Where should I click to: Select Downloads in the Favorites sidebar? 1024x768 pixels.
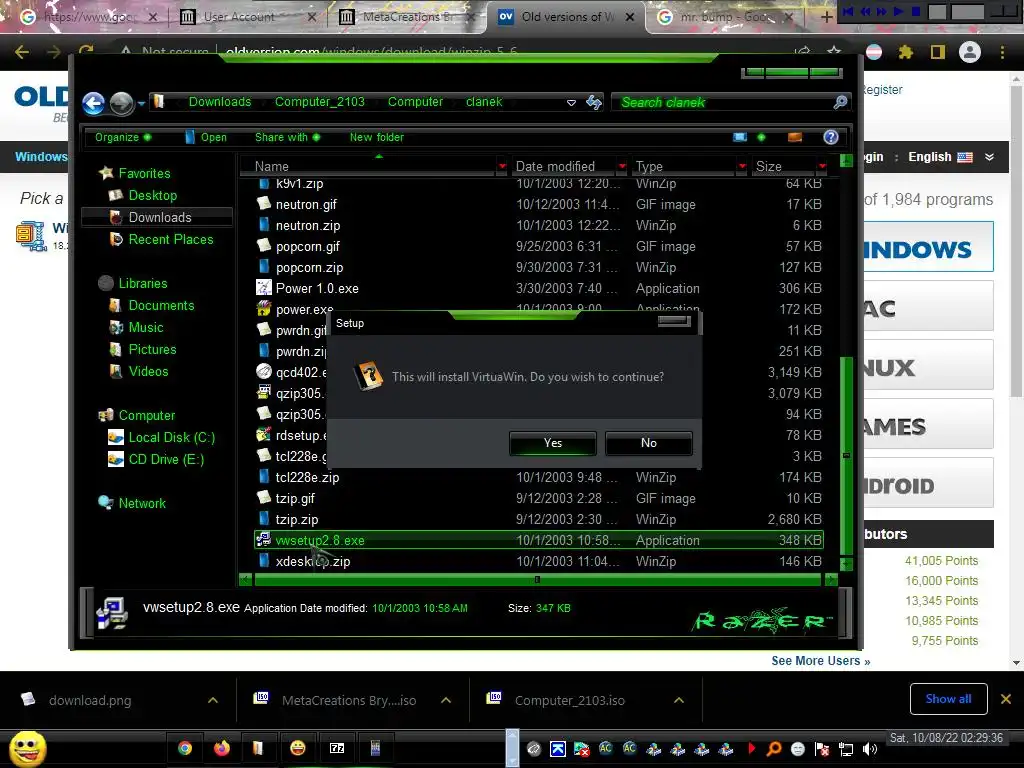[159, 217]
